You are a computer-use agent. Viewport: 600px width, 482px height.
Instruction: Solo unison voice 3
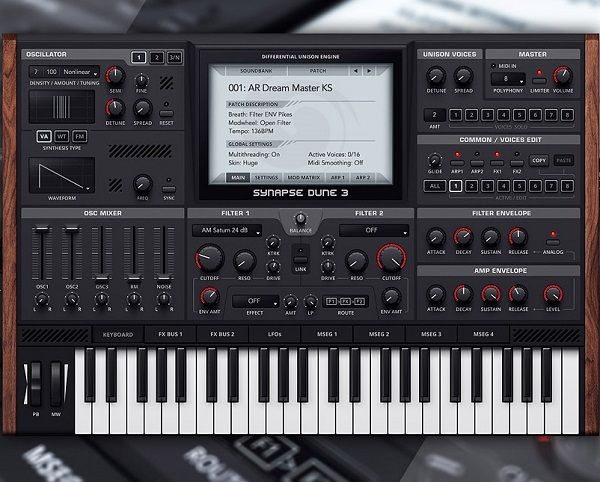click(x=488, y=115)
